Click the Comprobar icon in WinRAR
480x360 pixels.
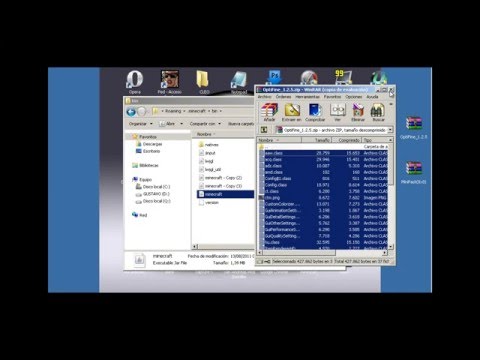point(315,112)
